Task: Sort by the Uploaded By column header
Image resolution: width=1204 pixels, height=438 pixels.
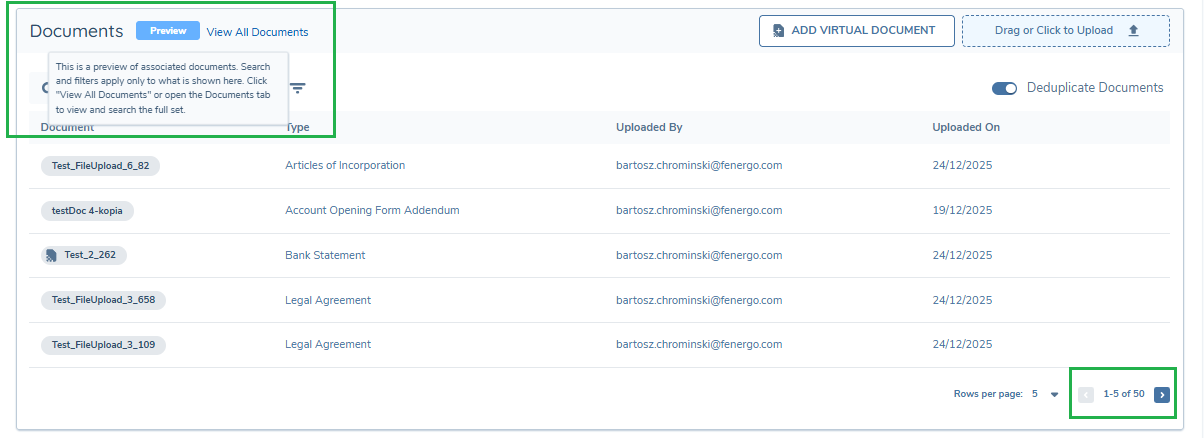Action: 649,128
